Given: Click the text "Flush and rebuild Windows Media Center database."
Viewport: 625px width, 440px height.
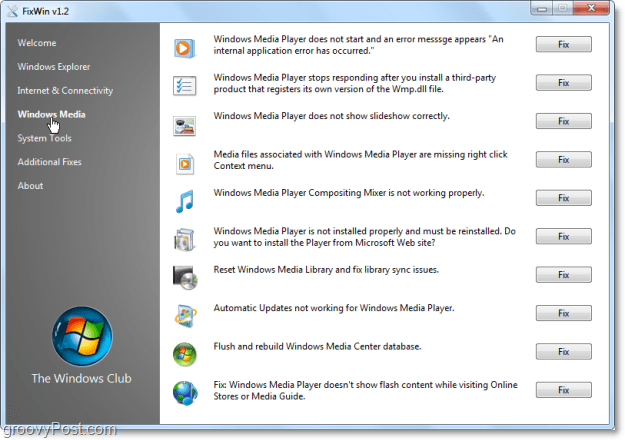Looking at the screenshot, I should (317, 346).
